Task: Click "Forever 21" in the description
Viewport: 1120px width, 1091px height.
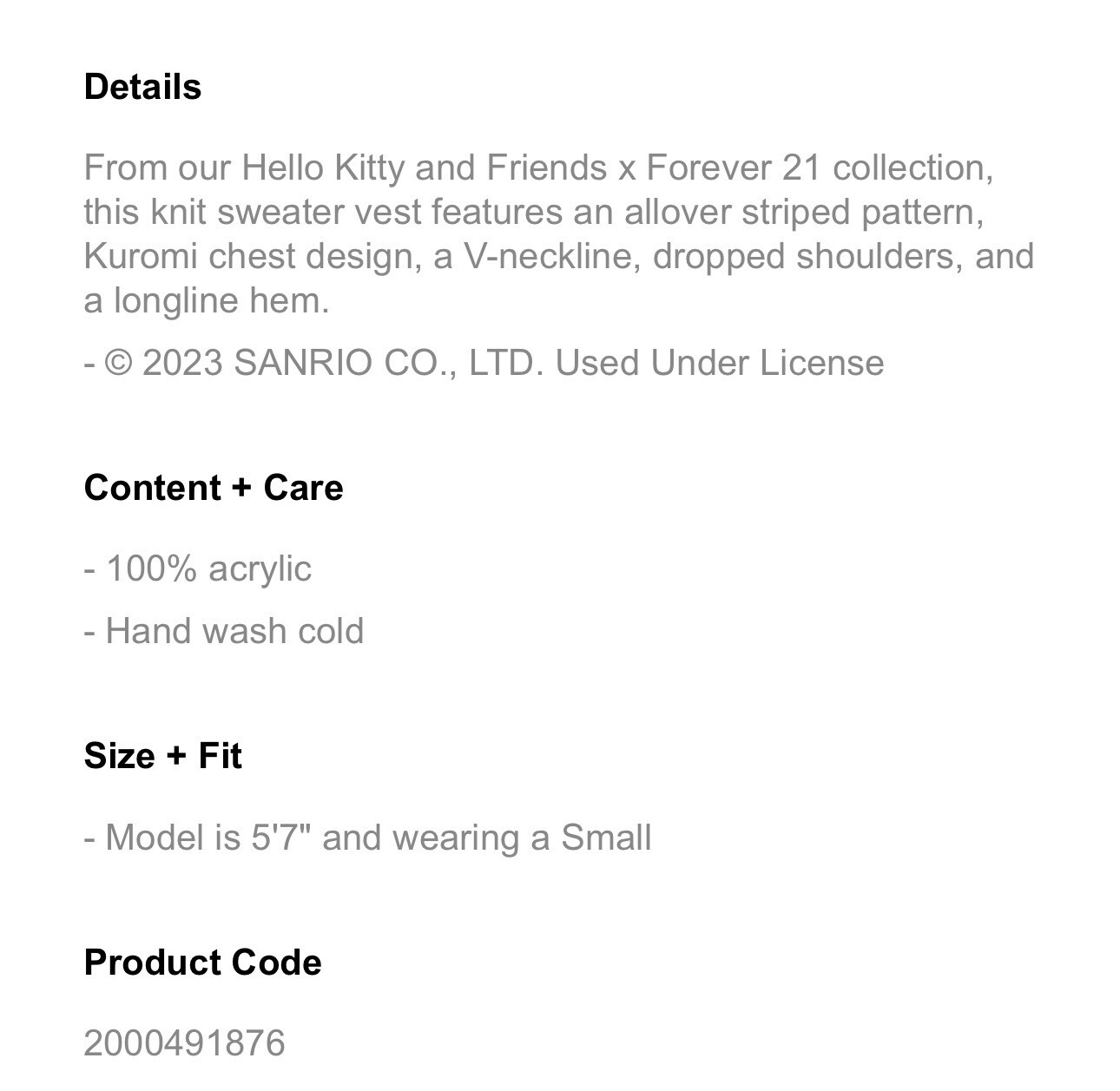Action: click(734, 168)
